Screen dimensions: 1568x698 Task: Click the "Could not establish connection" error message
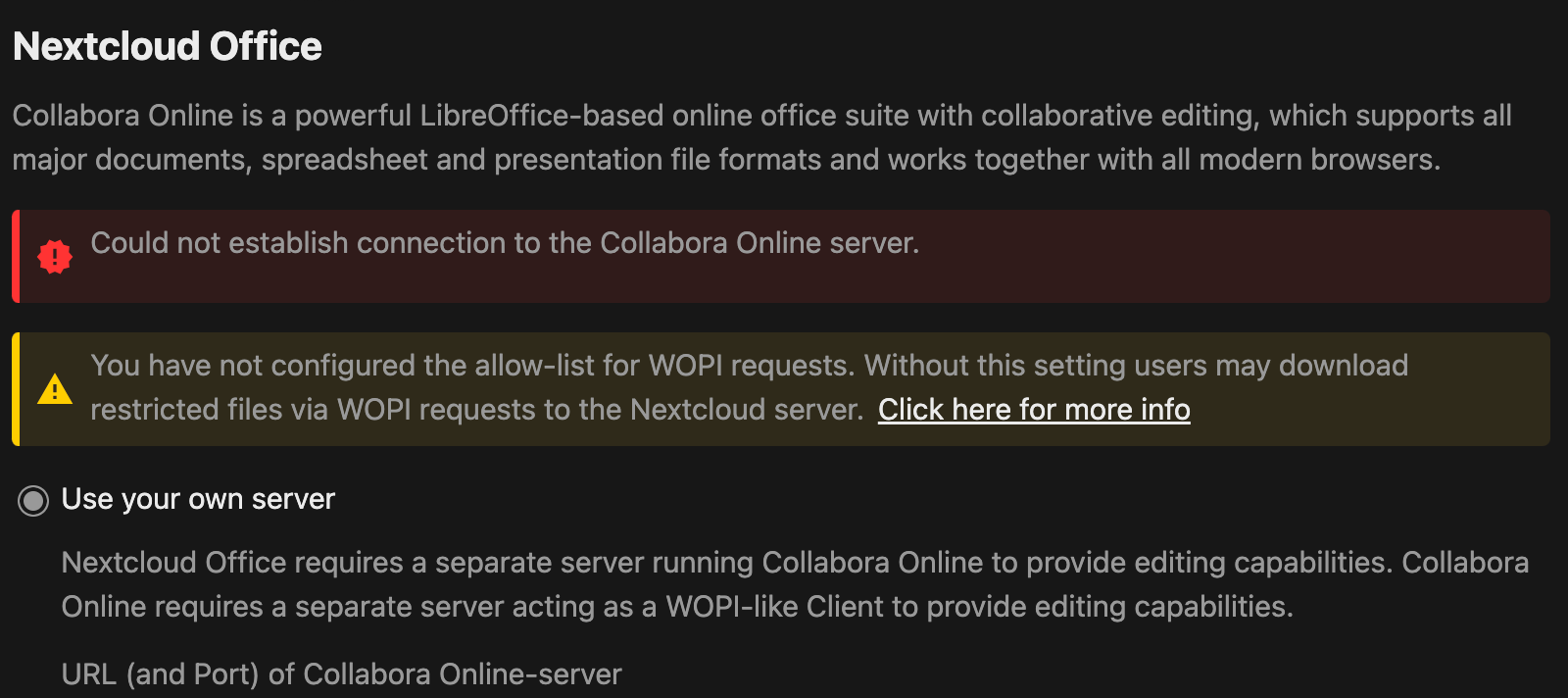pos(505,243)
